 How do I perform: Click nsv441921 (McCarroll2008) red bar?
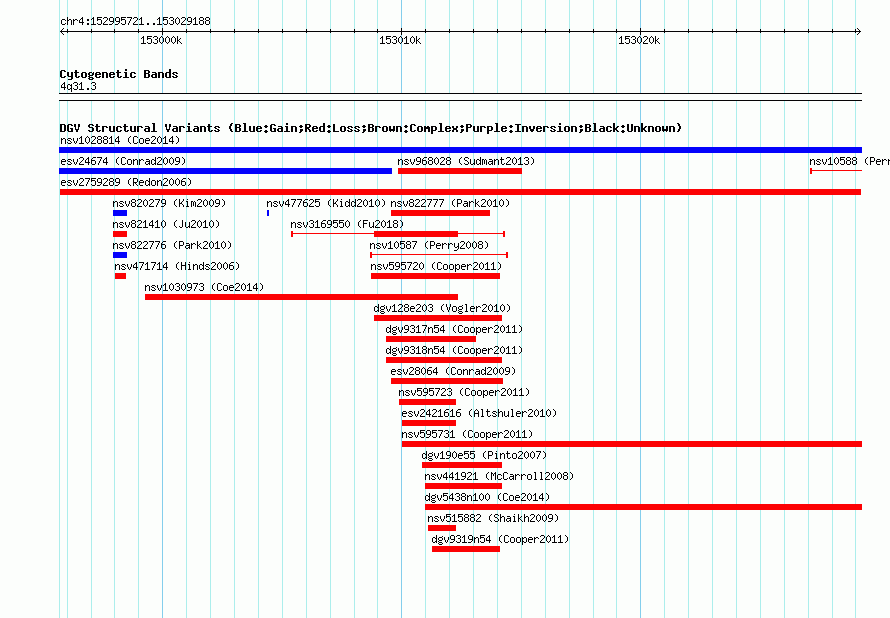(x=463, y=486)
